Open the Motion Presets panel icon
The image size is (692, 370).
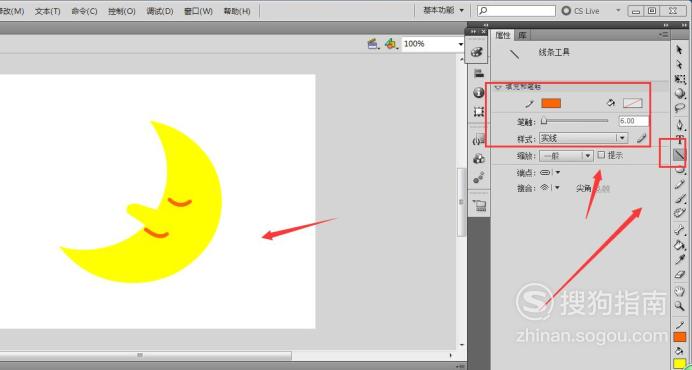pyautogui.click(x=479, y=177)
